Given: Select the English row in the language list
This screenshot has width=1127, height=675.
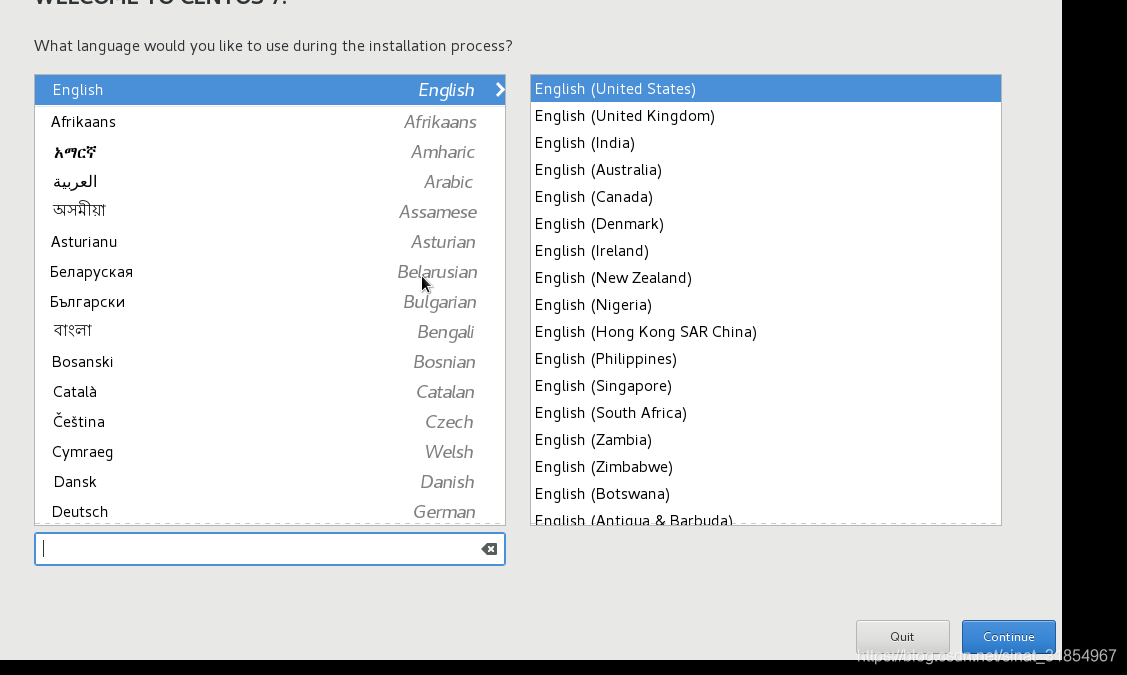Looking at the screenshot, I should coord(270,90).
